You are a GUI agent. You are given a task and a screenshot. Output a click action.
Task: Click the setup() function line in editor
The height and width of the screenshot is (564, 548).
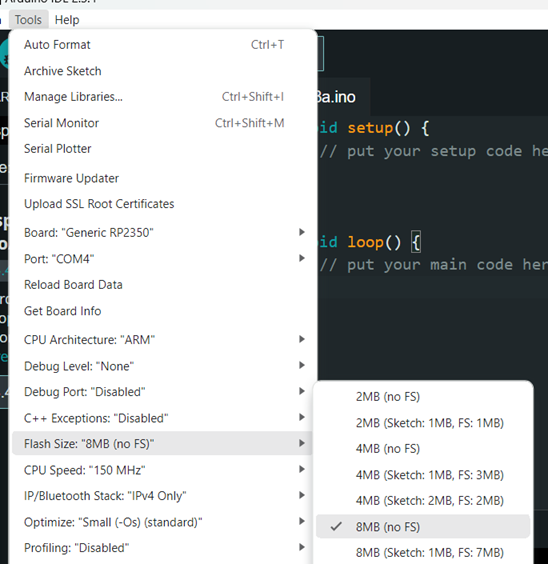click(x=374, y=128)
